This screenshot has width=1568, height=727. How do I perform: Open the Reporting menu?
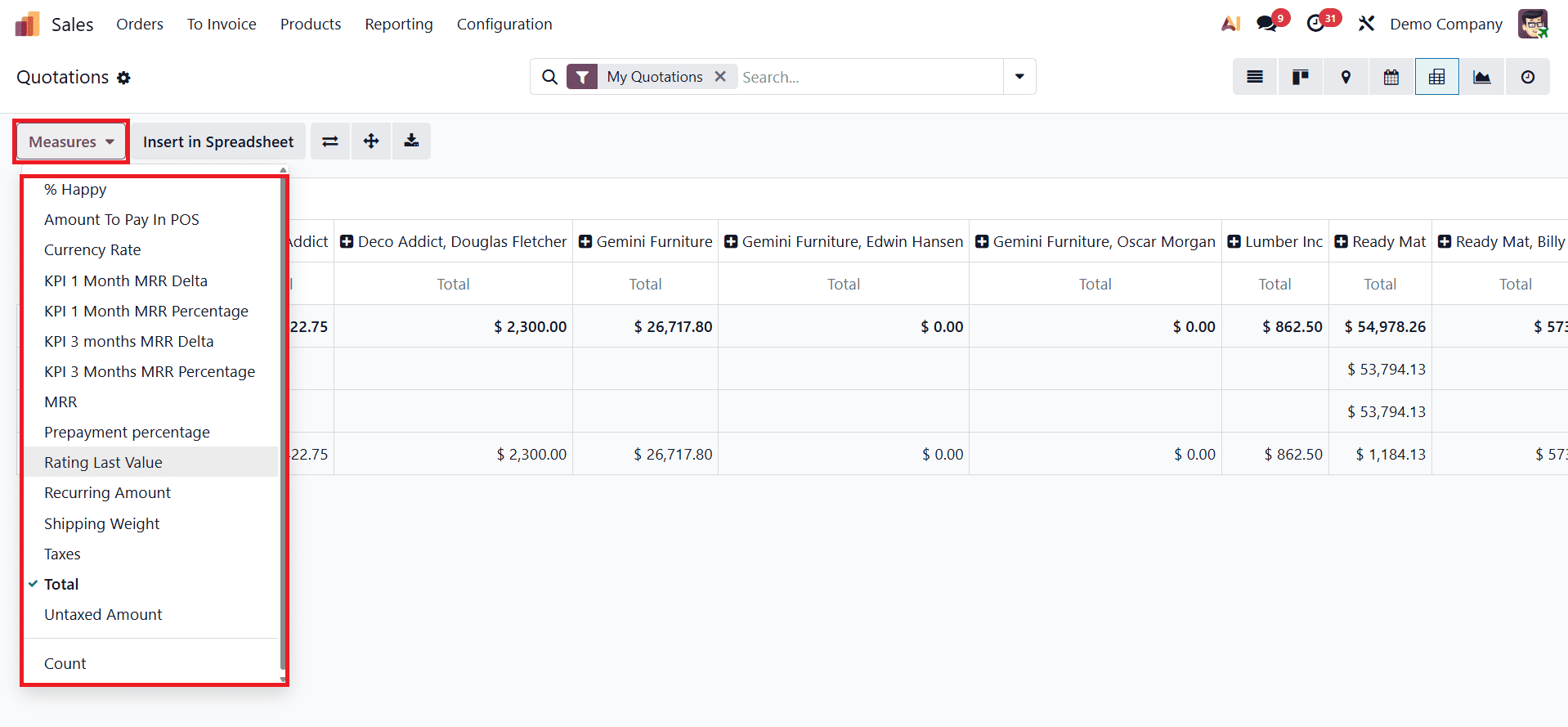(x=399, y=25)
